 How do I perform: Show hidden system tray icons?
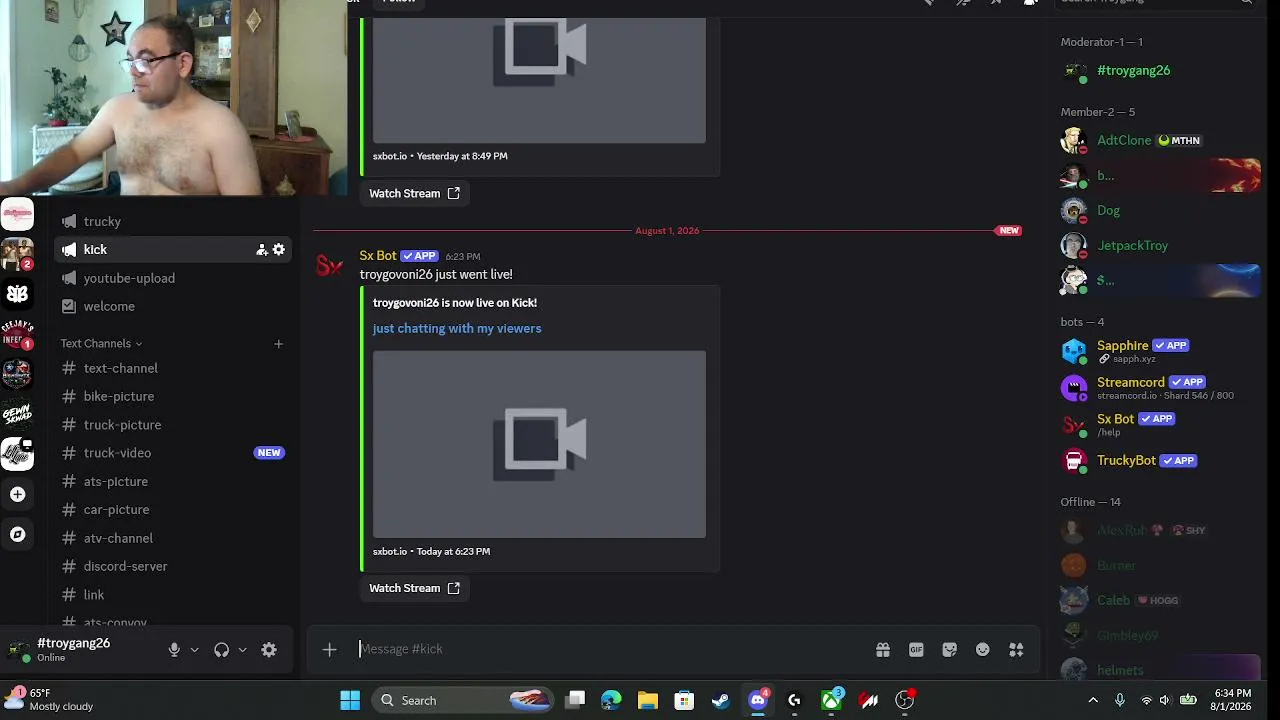tap(1093, 700)
